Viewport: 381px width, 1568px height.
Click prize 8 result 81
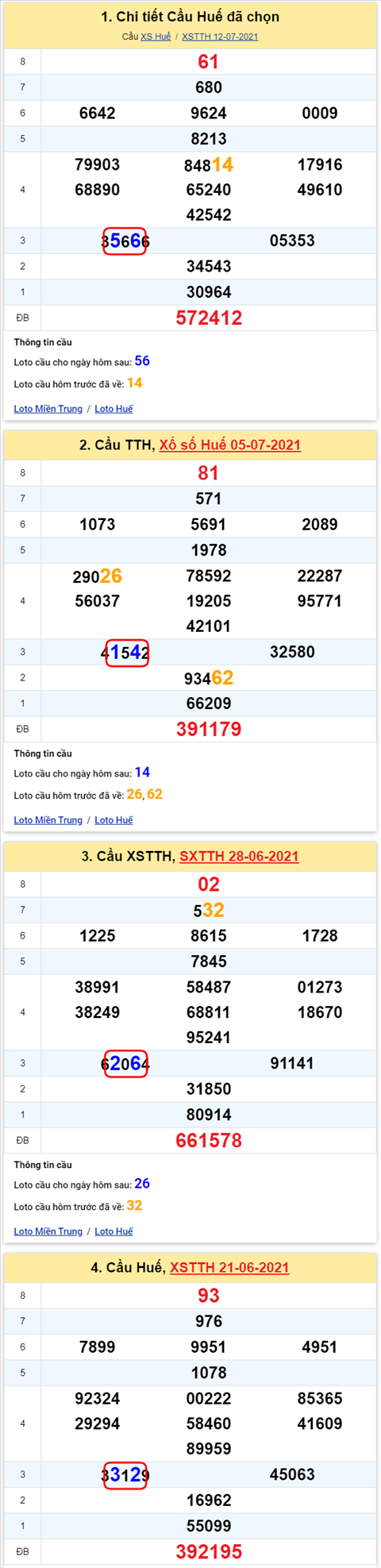coord(209,473)
